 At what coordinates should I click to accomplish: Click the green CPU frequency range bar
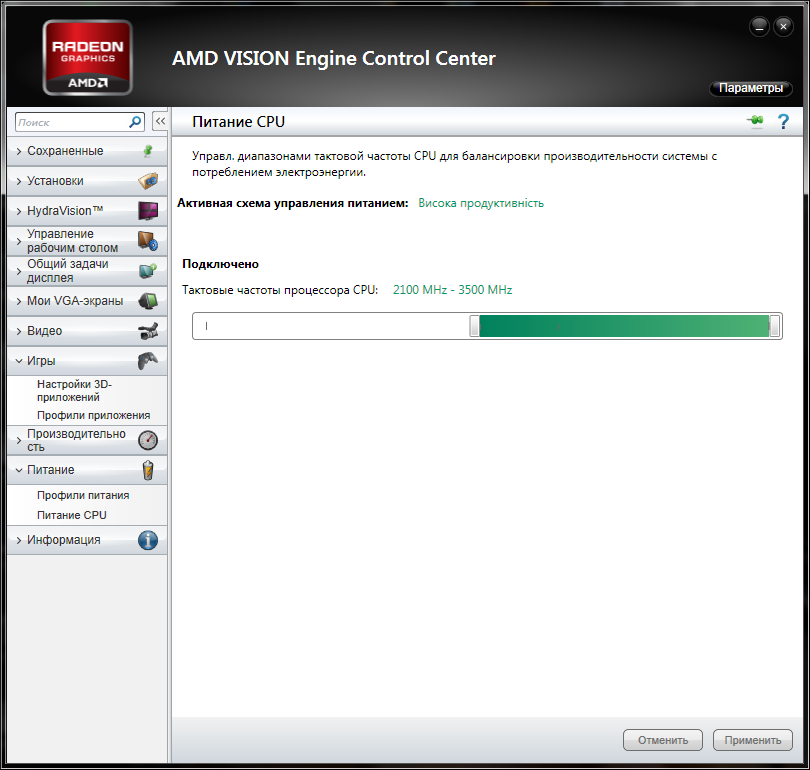tap(624, 326)
